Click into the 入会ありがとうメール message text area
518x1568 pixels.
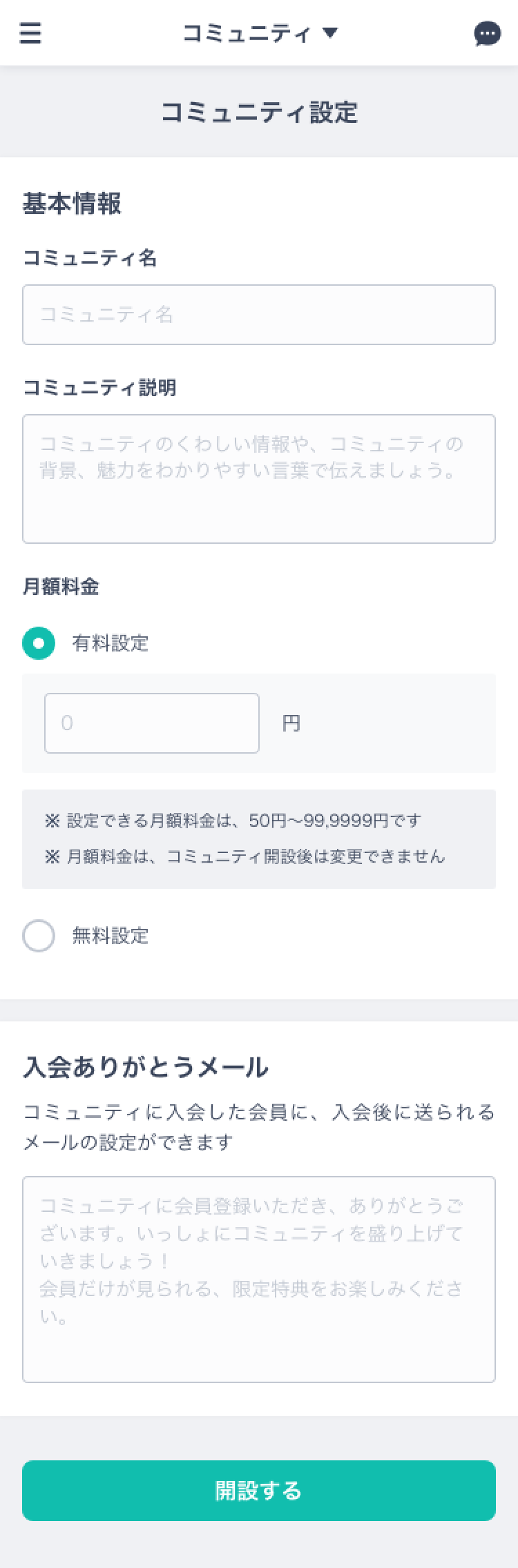pyautogui.click(x=259, y=1280)
